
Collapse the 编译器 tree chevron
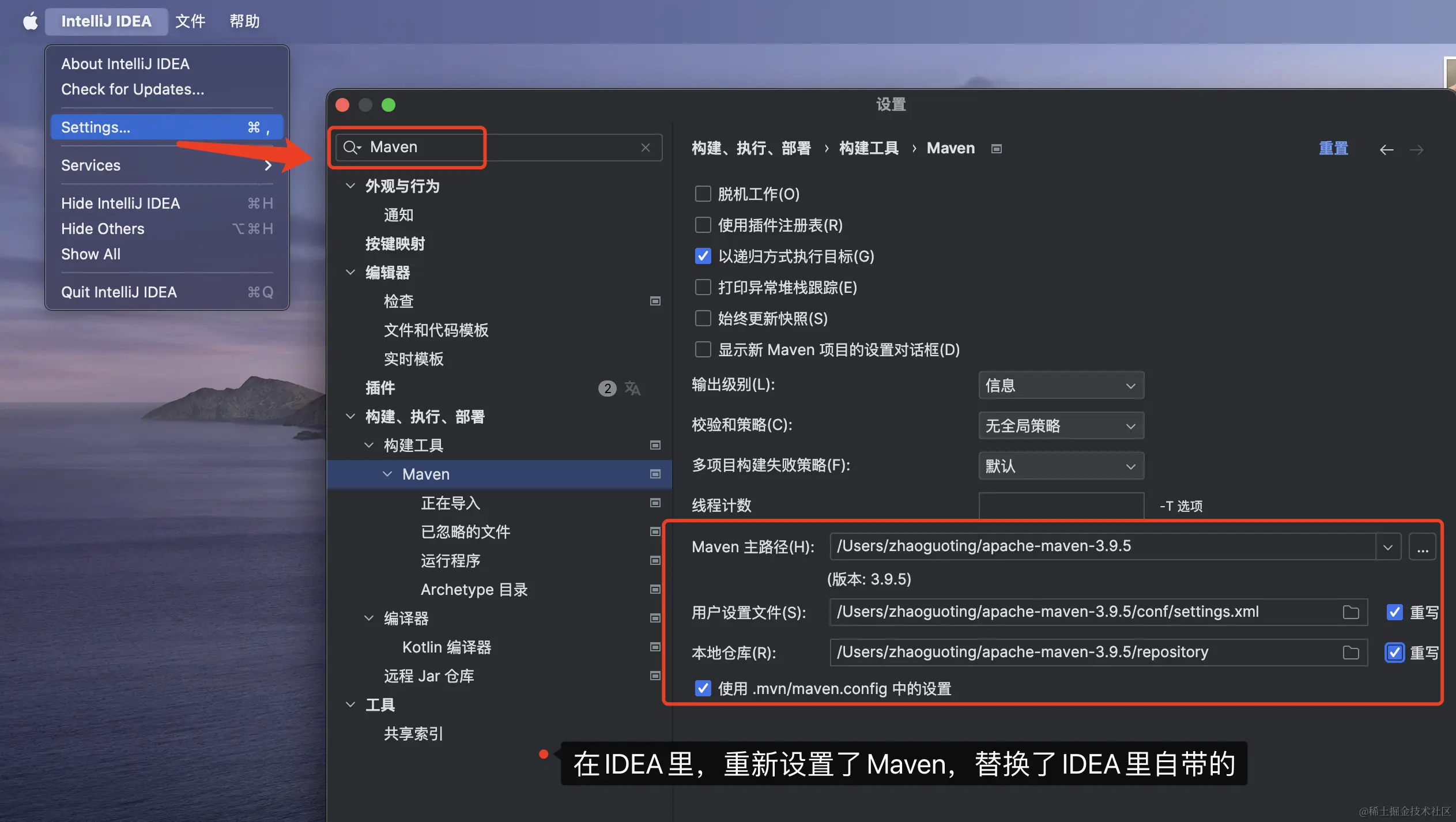pos(369,618)
